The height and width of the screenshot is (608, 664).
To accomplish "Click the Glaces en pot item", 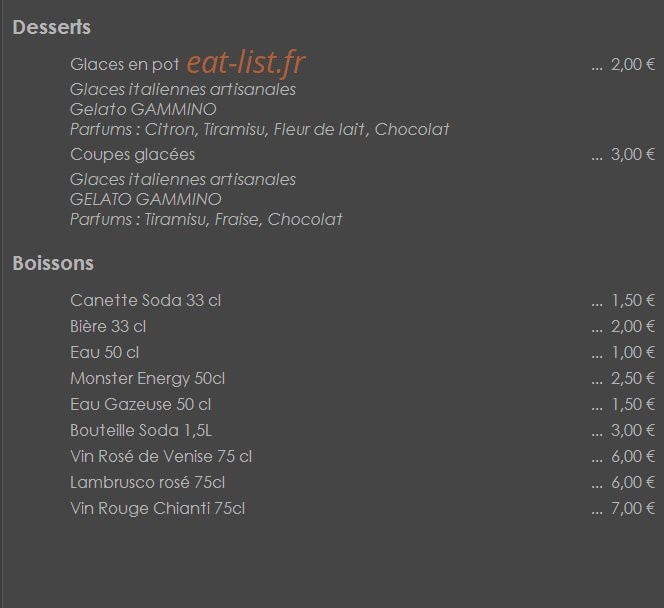I will [125, 65].
